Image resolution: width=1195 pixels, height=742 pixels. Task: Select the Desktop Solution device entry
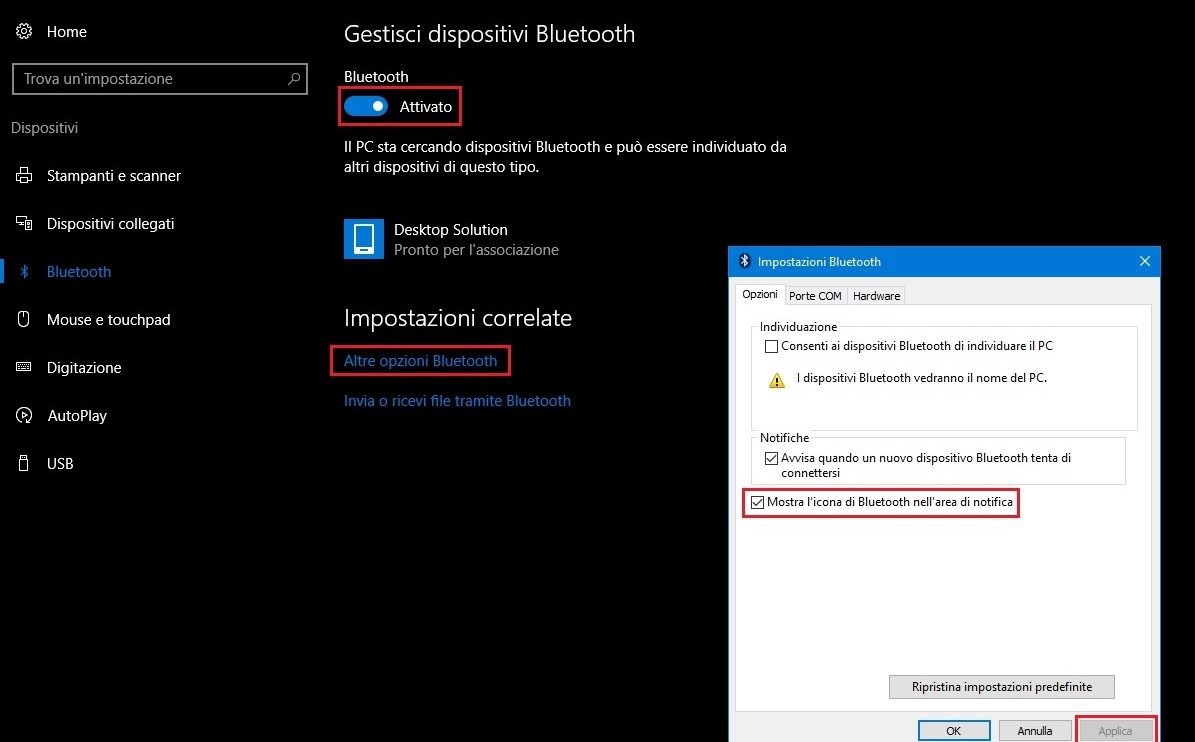tap(451, 239)
